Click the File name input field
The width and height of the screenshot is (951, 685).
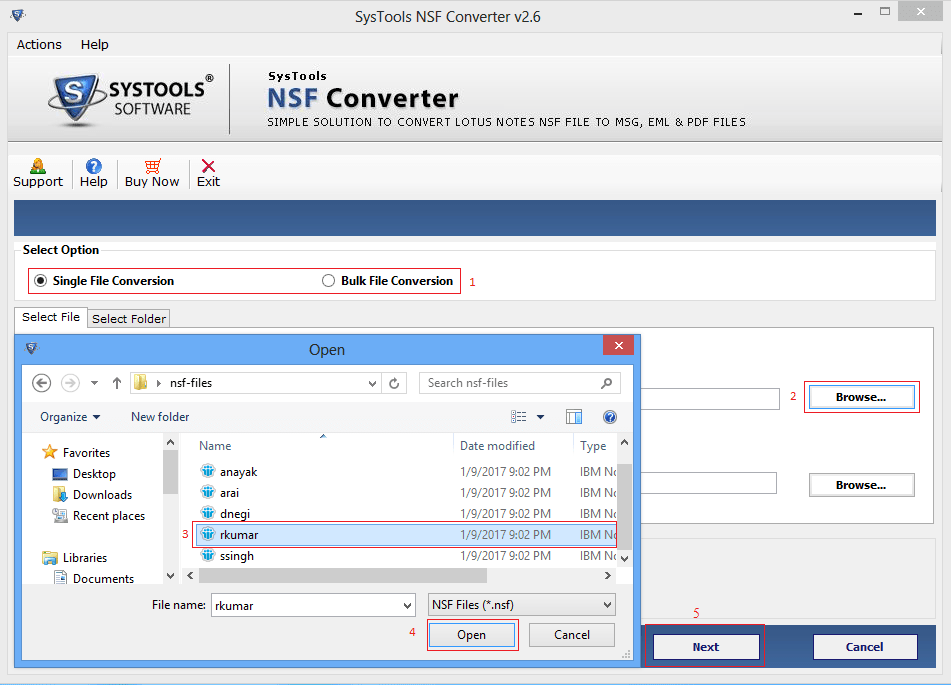click(313, 606)
